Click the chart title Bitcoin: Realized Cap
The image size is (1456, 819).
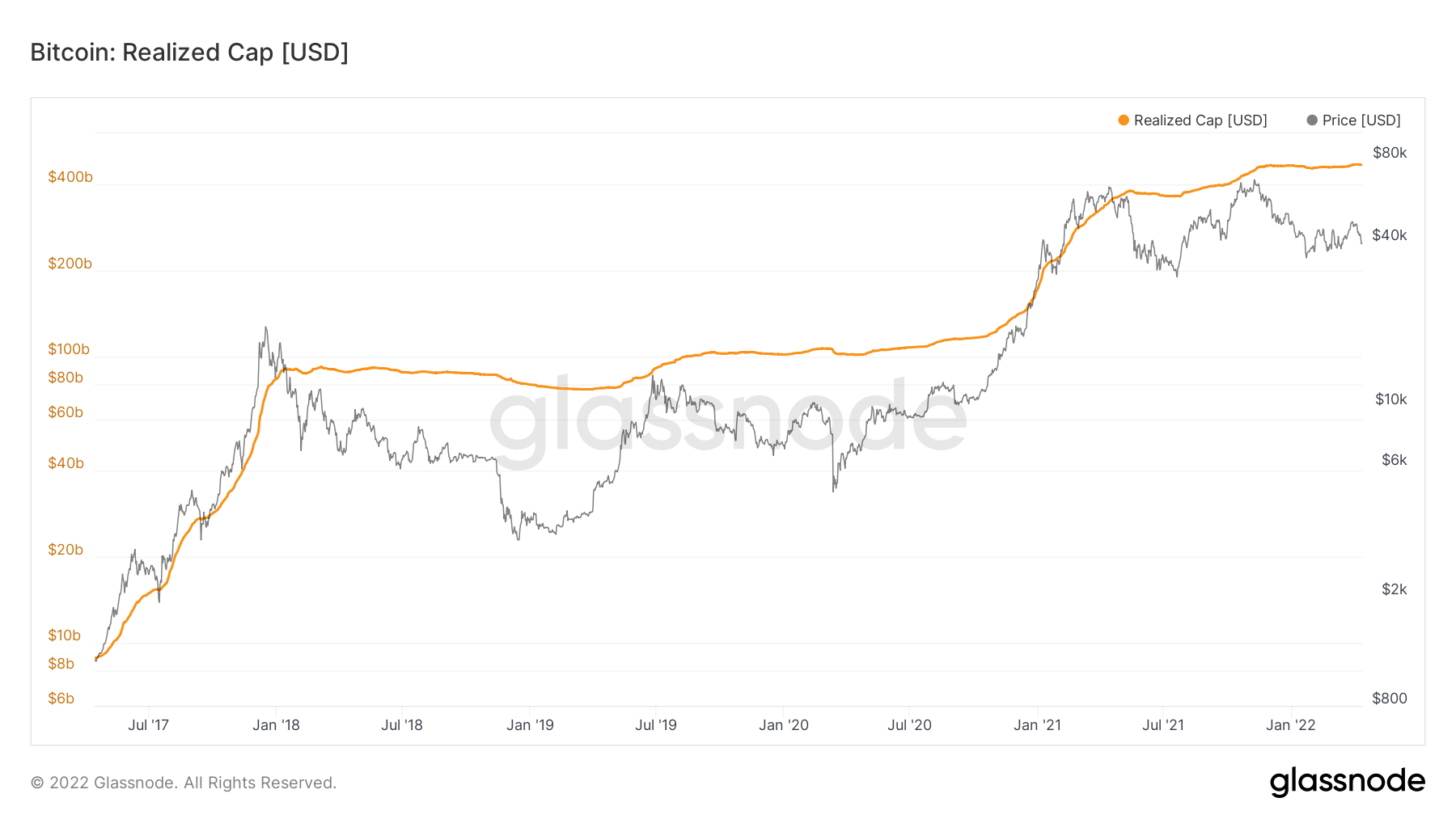189,53
